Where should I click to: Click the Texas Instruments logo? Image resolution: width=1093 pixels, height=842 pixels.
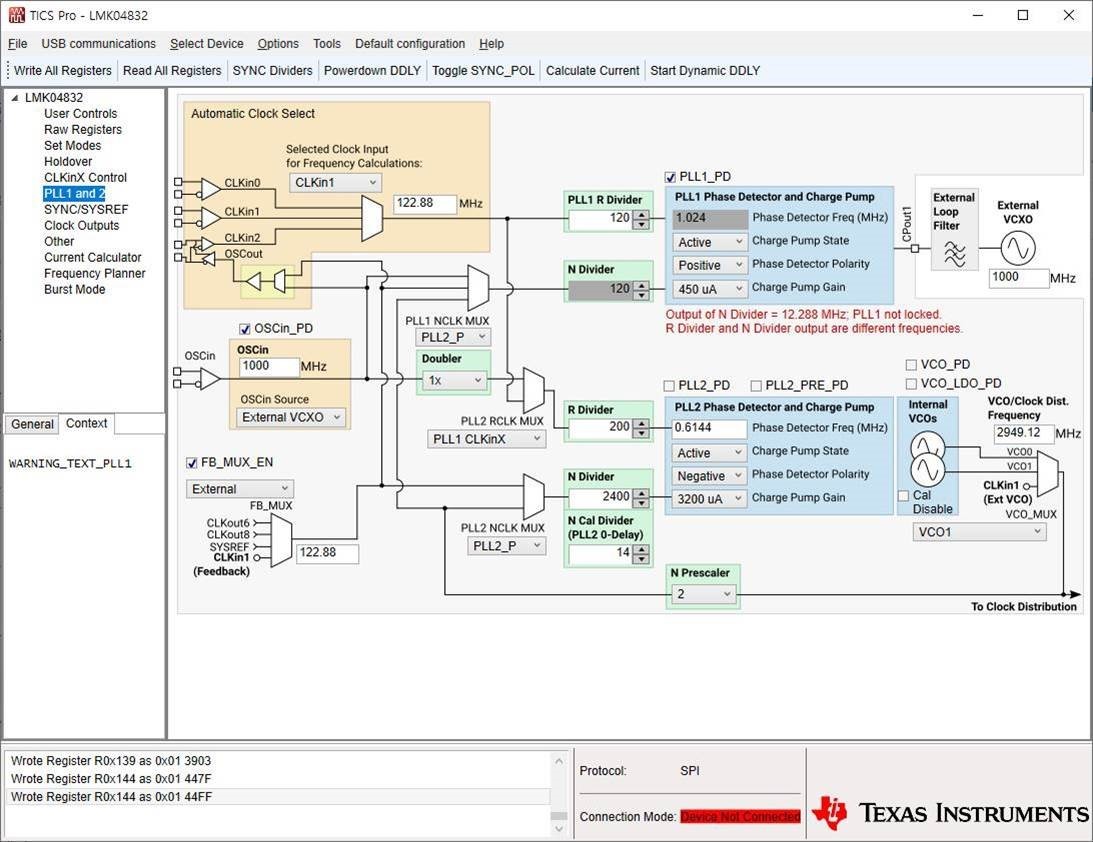coord(950,813)
